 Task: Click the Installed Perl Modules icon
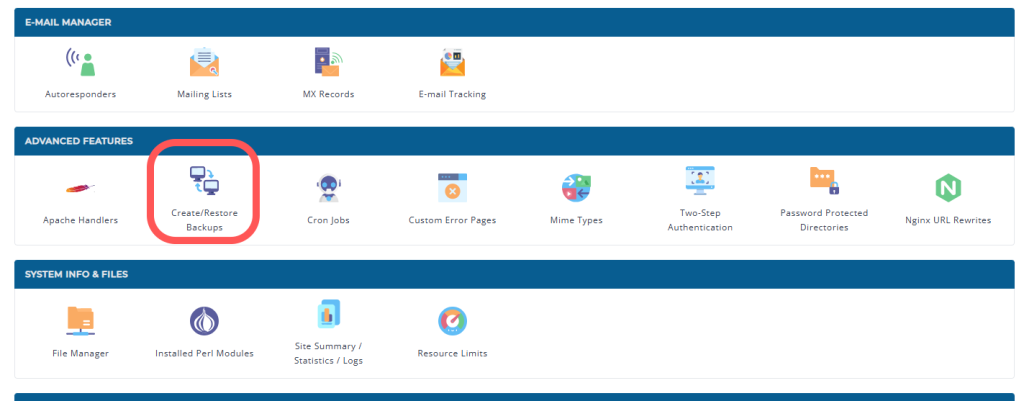(204, 320)
